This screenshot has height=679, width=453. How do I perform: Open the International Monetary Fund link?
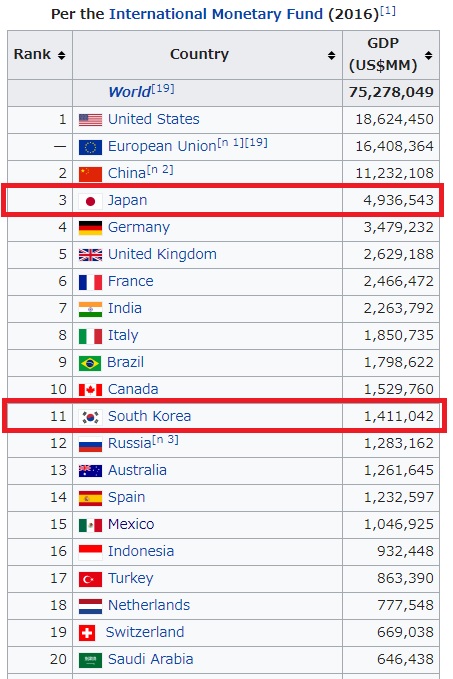pyautogui.click(x=216, y=14)
